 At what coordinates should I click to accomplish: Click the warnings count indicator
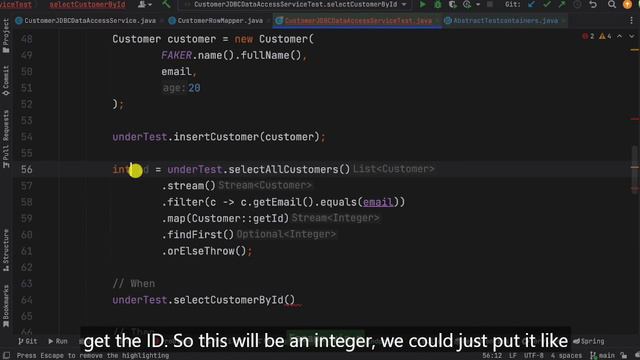(605, 36)
